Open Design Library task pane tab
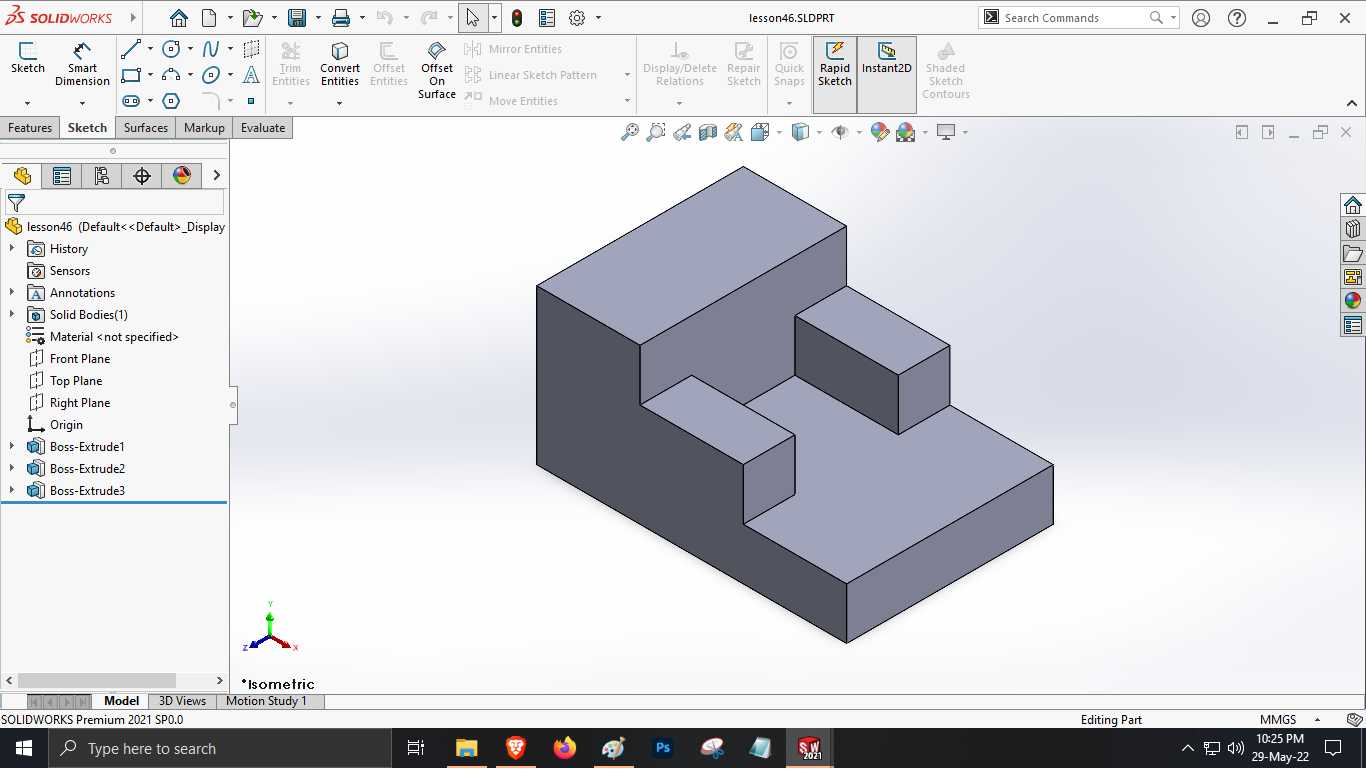1366x780 pixels. click(x=1353, y=229)
